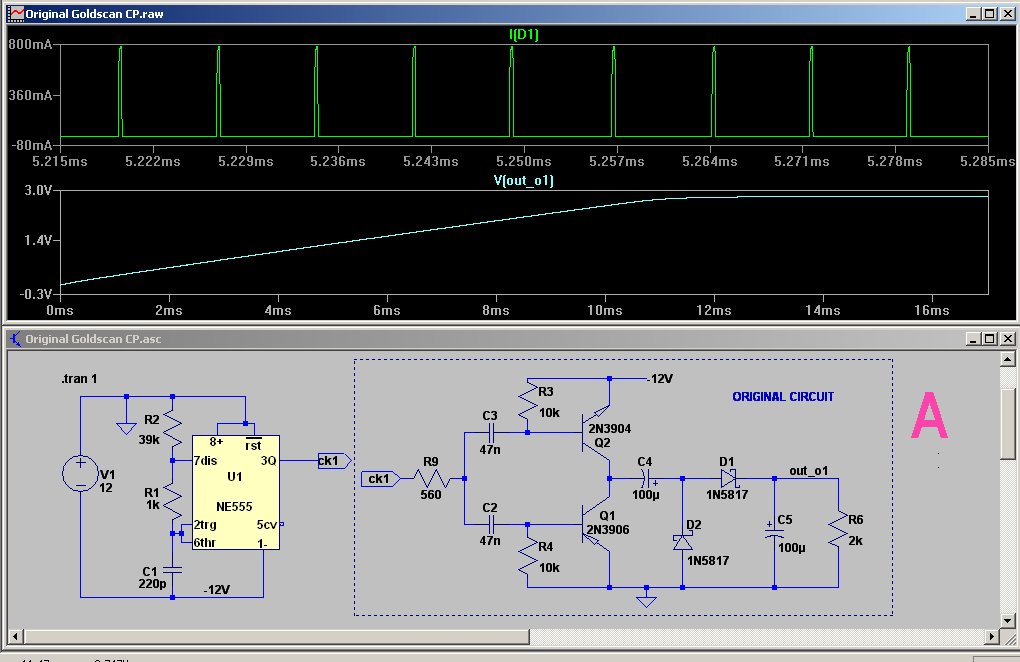Click the D1 1N5817 diode symbol
The height and width of the screenshot is (662, 1020).
730,479
